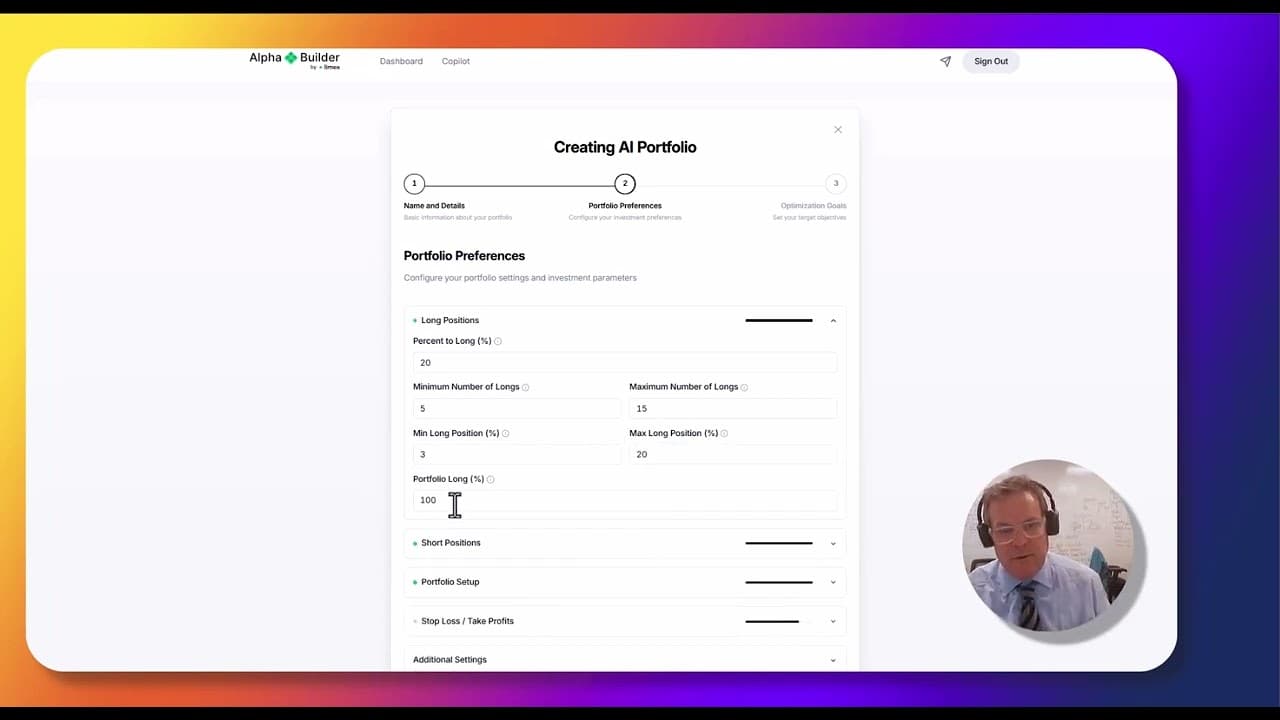Select step 1 Name and Details circle
This screenshot has height=720, width=1280.
pyautogui.click(x=413, y=183)
